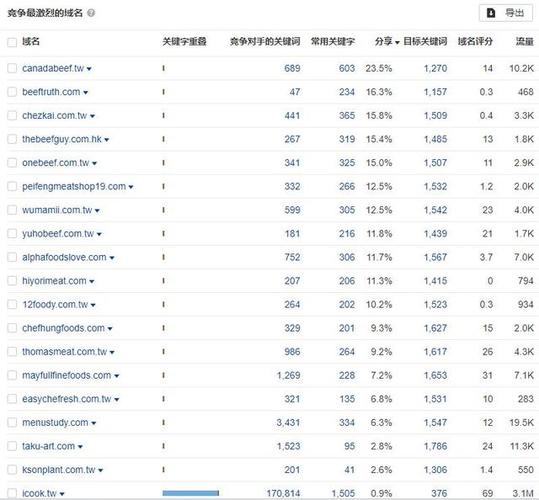
Task: Click the help icon beside the table title
Action: (91, 13)
